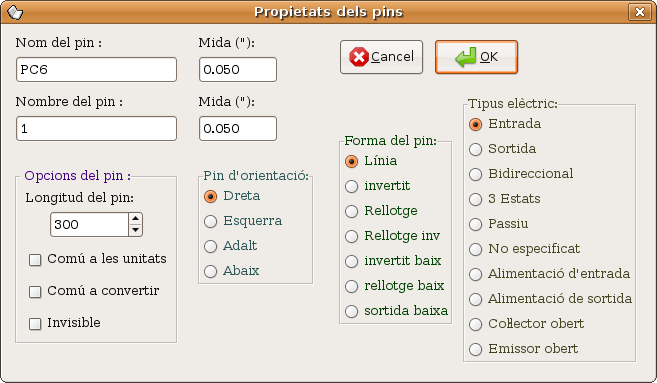The image size is (657, 383).
Task: Select Esquerra pin orientation
Action: point(210,221)
